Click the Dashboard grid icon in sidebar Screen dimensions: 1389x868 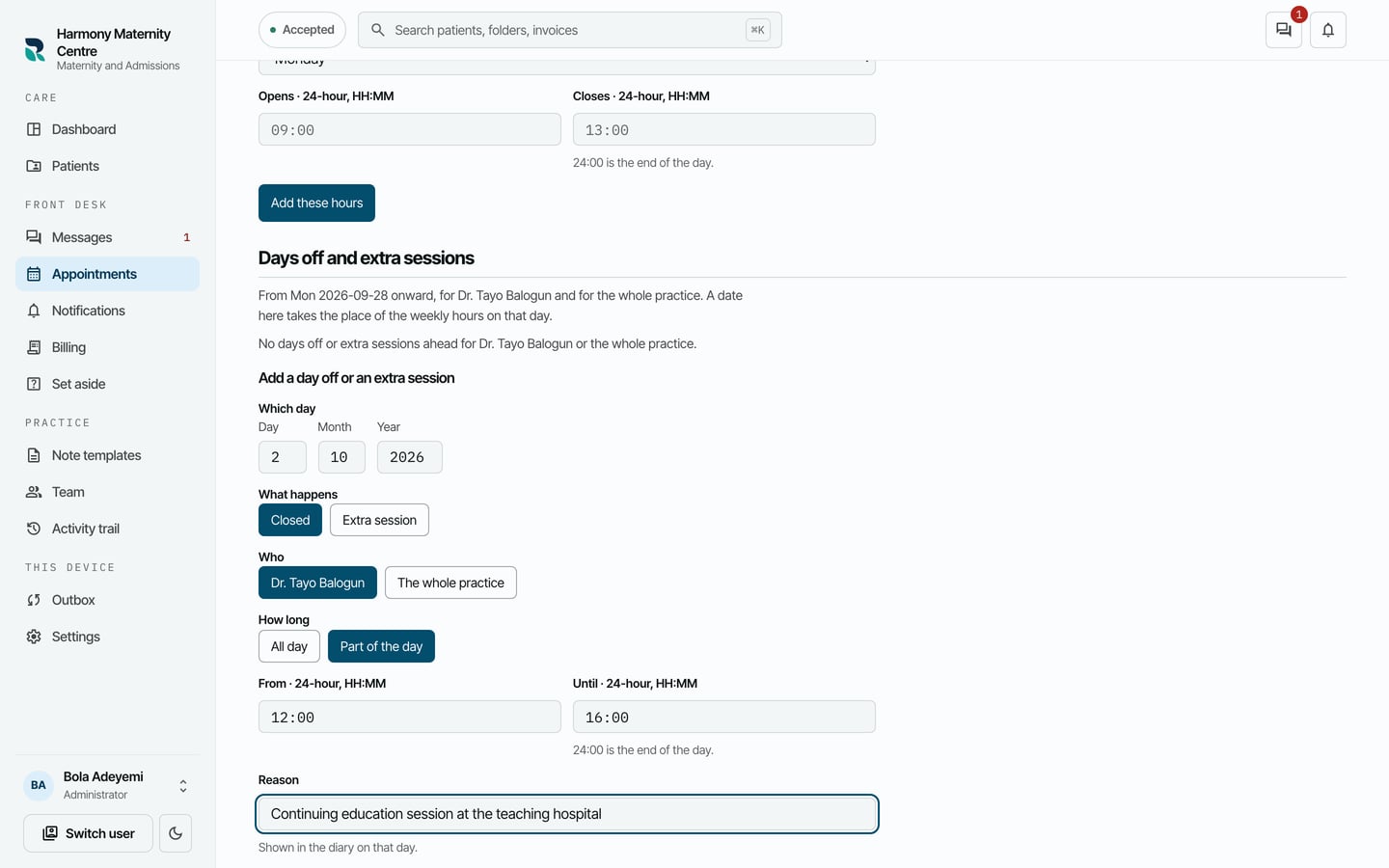coord(34,129)
